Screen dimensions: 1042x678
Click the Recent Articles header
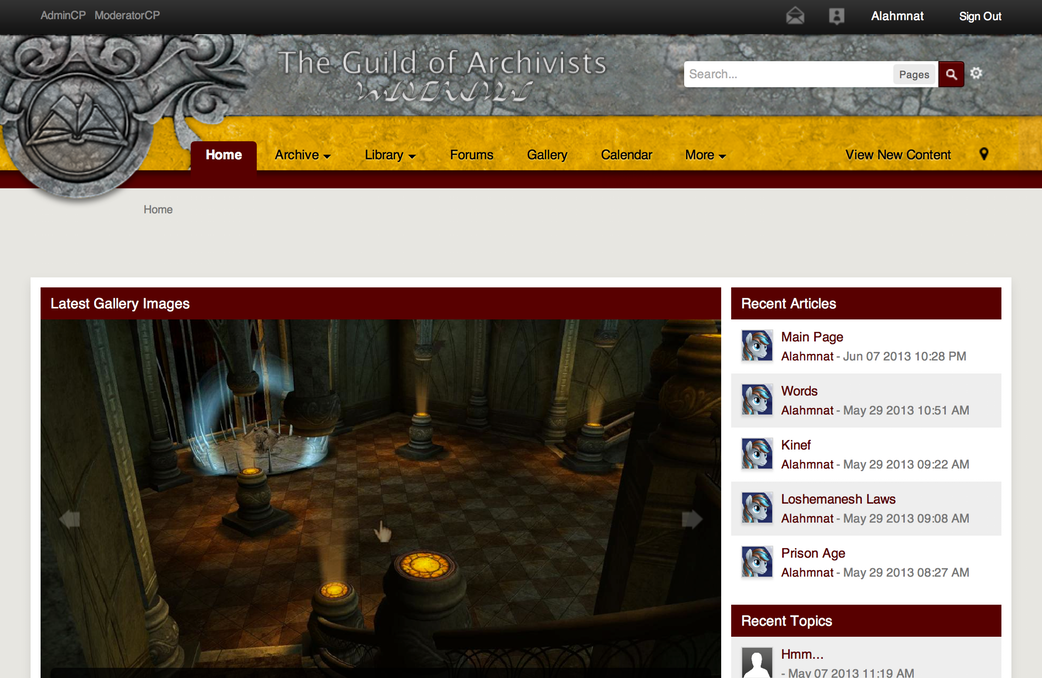[x=866, y=304]
